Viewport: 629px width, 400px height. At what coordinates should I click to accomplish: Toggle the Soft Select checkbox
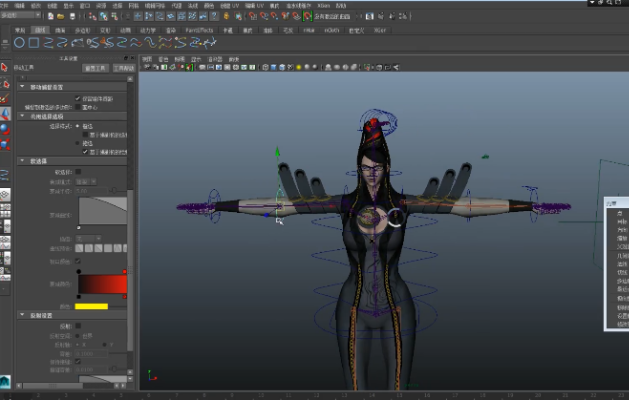click(78, 172)
